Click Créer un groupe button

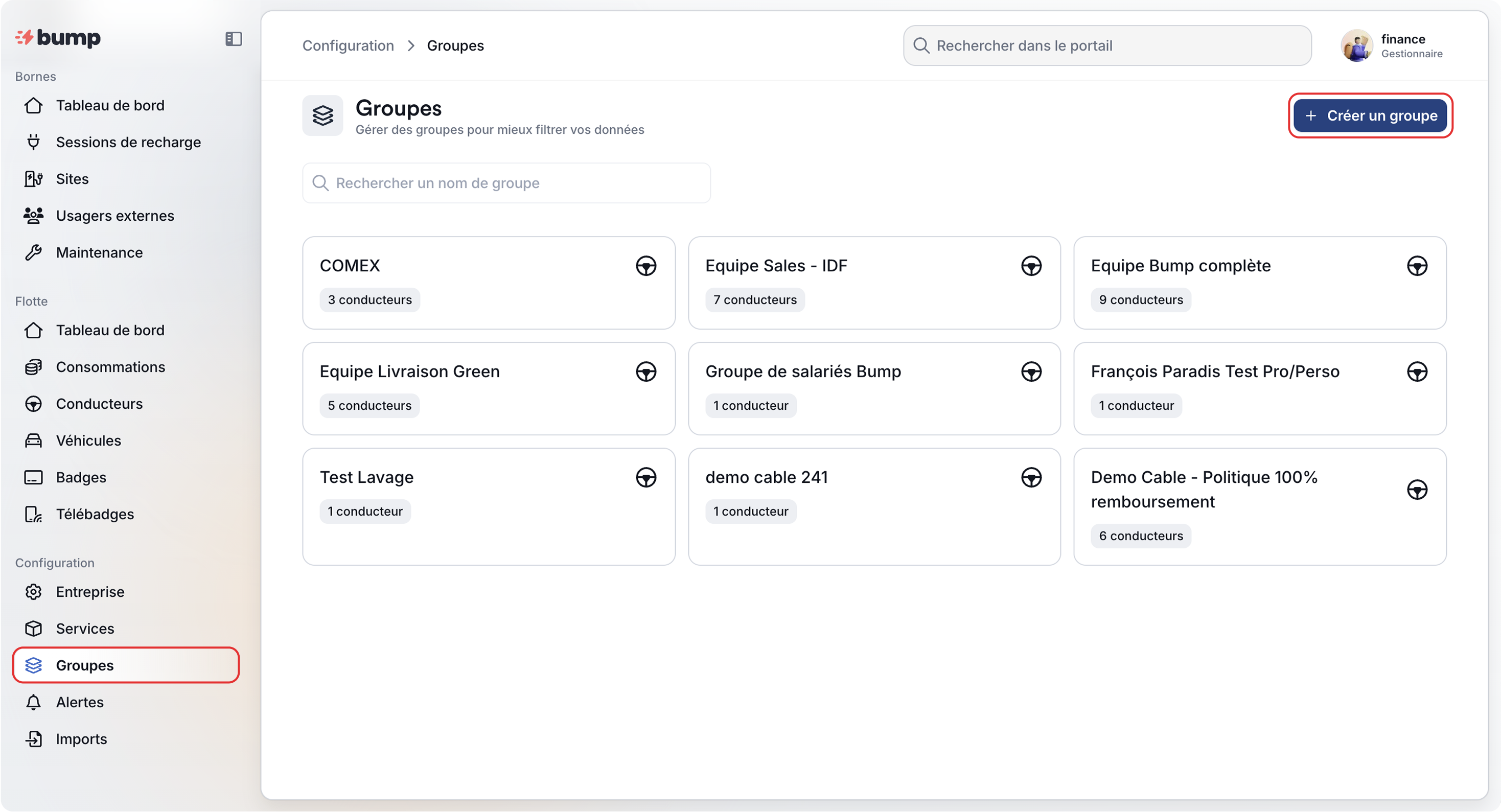tap(1370, 115)
